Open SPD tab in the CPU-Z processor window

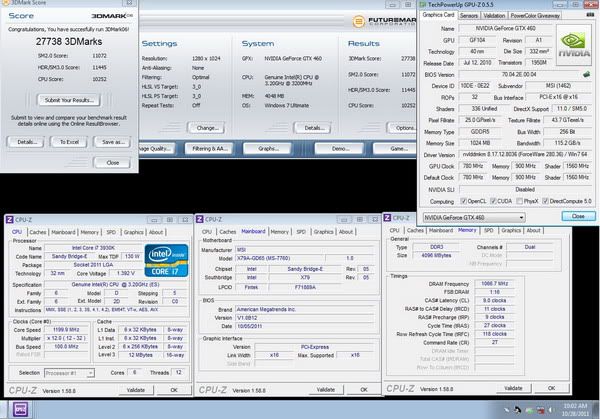(x=111, y=232)
